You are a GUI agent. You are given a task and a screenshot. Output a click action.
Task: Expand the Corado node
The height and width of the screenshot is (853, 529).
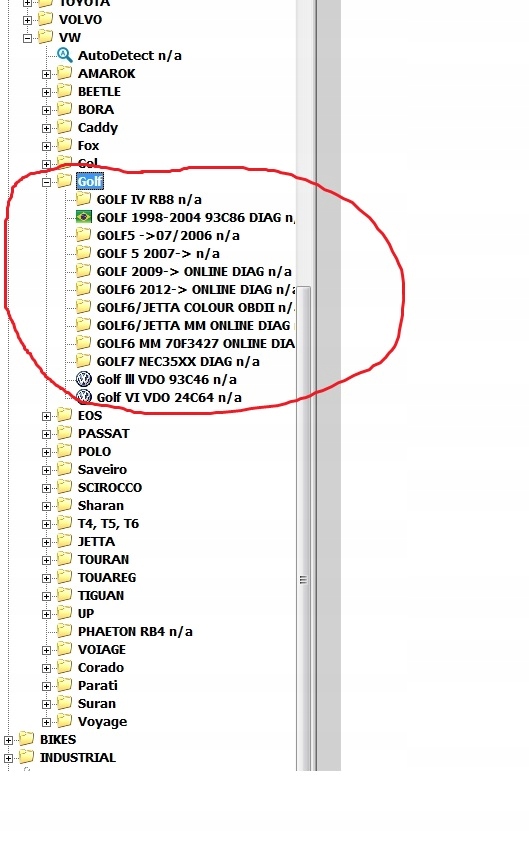tap(46, 668)
